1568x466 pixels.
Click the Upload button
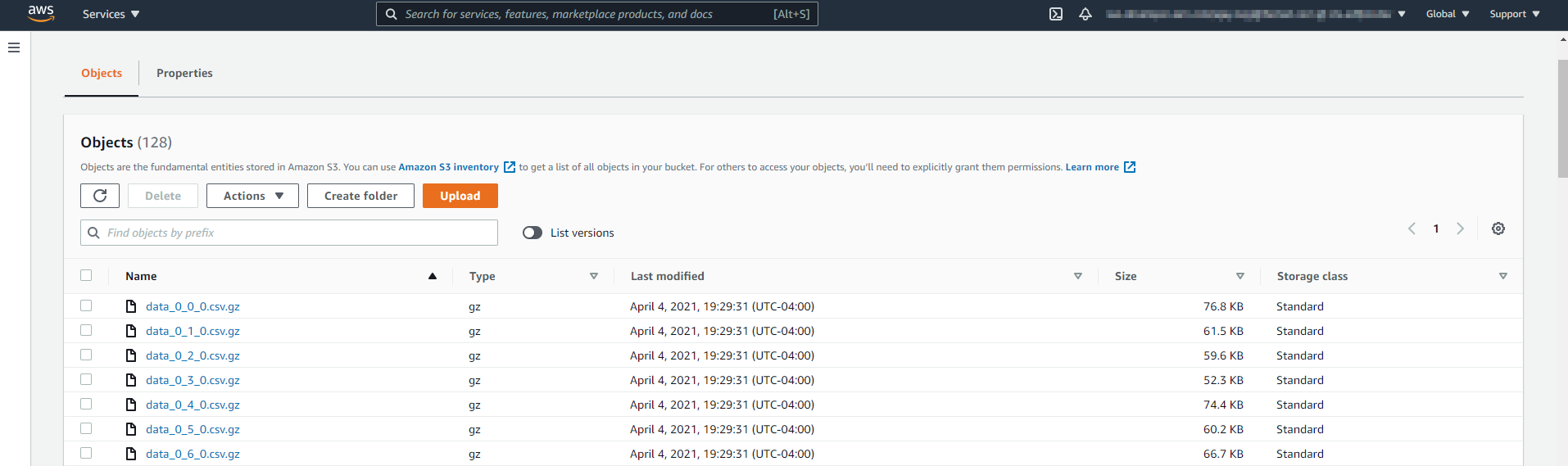pyautogui.click(x=460, y=196)
